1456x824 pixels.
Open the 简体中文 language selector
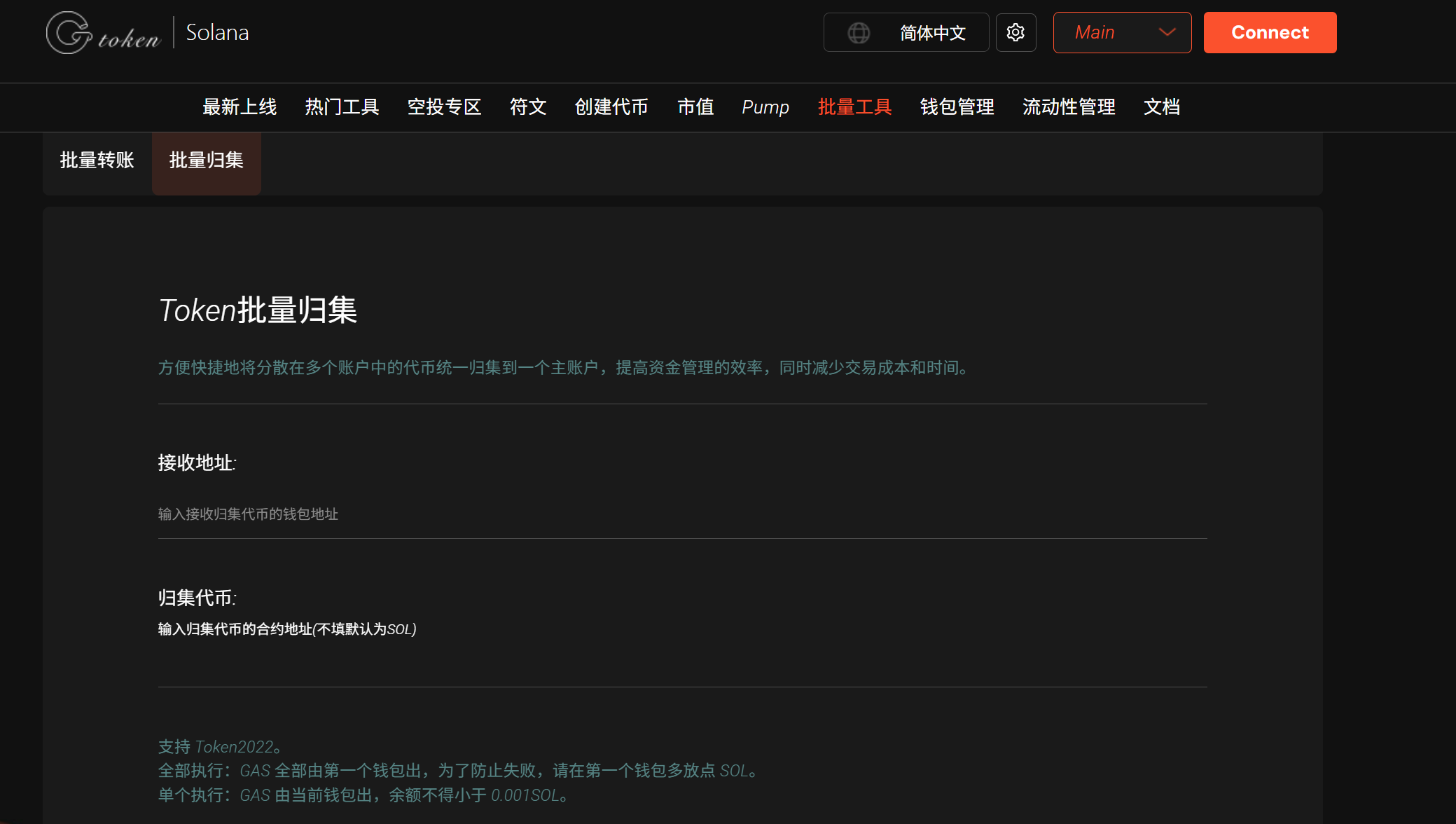(x=906, y=32)
